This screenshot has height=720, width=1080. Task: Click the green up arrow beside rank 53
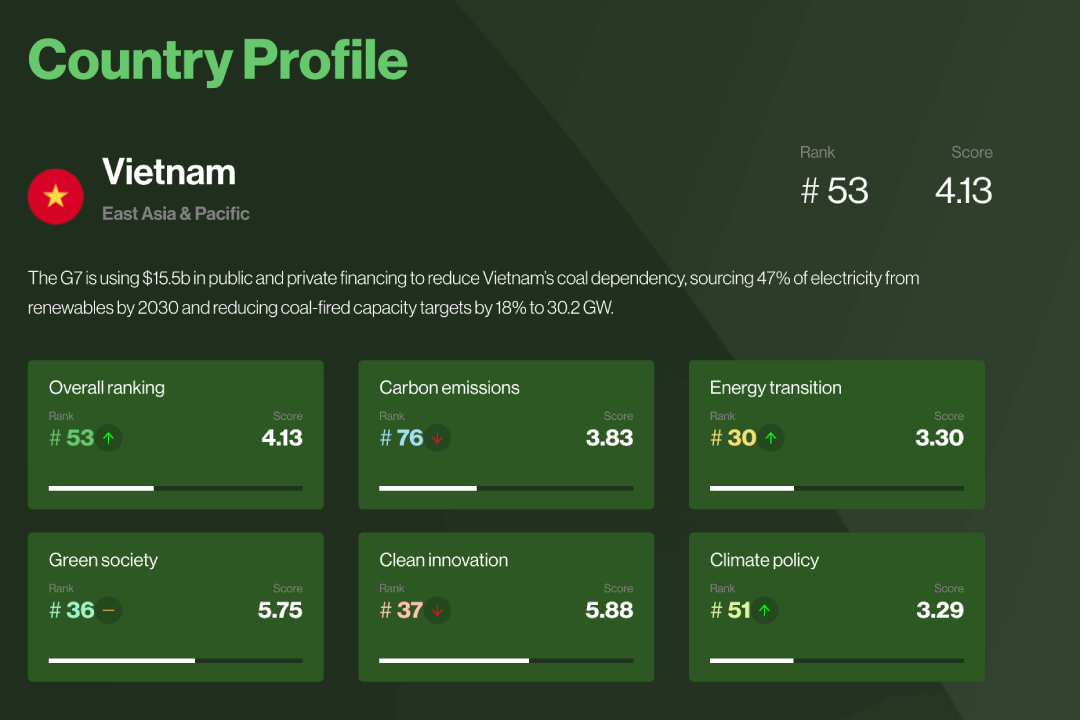click(109, 438)
